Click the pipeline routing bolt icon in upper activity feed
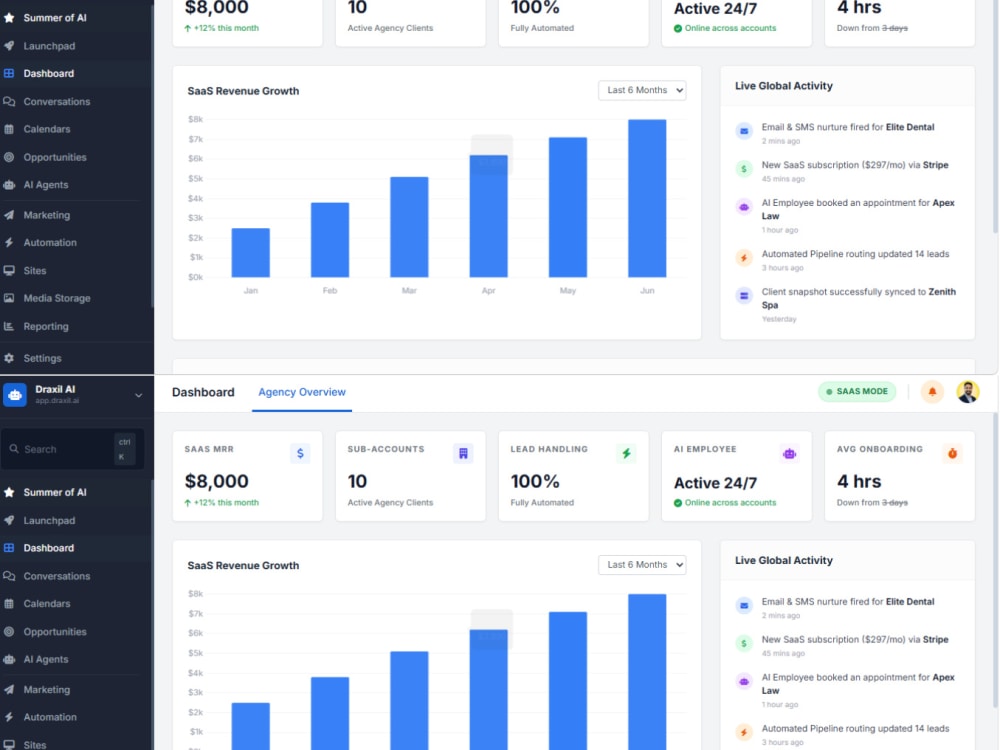 [744, 258]
